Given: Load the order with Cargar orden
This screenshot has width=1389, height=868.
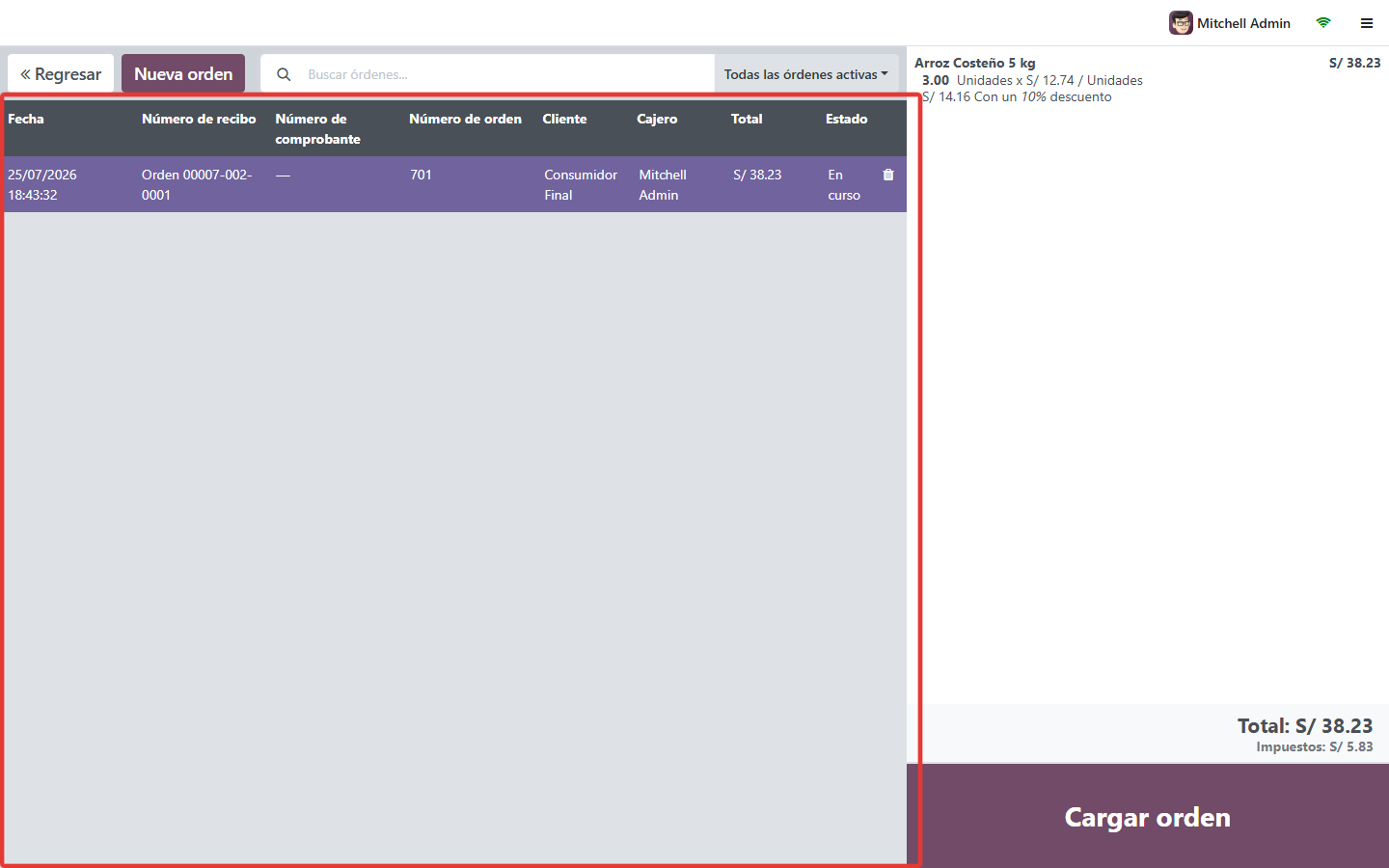Looking at the screenshot, I should click(1148, 817).
